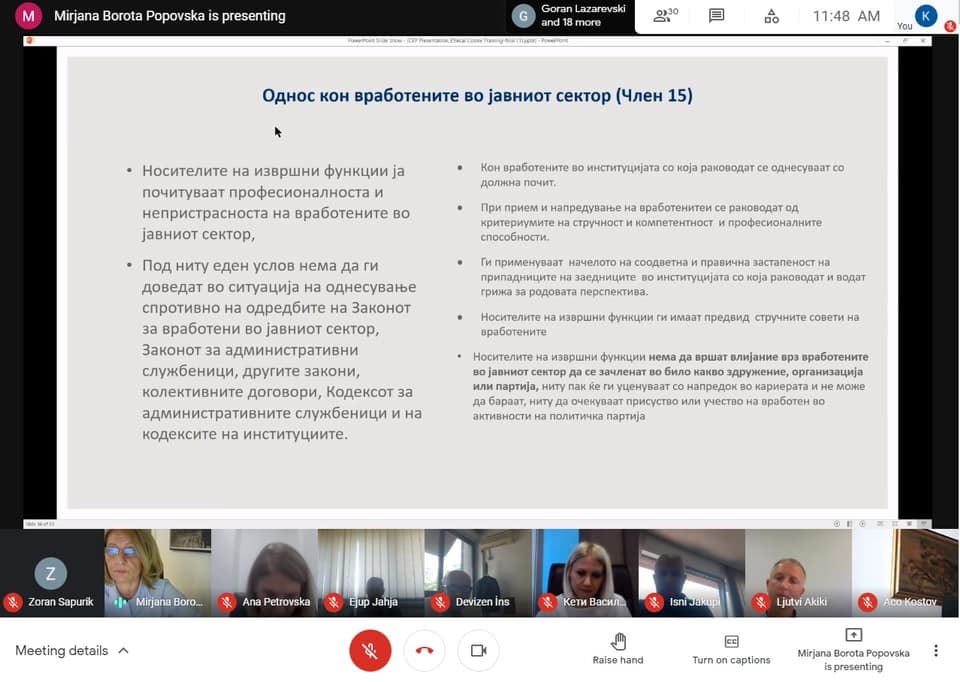Raise hand in the meeting
The width and height of the screenshot is (960, 682).
618,648
